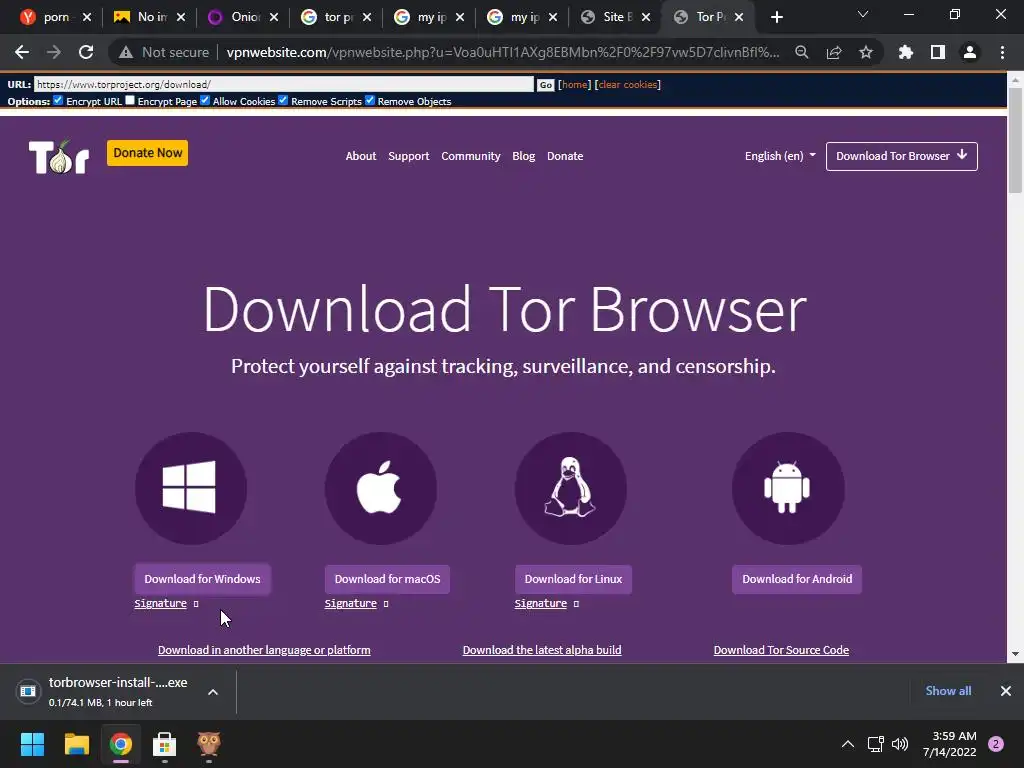
Task: Open the Extensions puzzle icon
Action: (x=906, y=52)
